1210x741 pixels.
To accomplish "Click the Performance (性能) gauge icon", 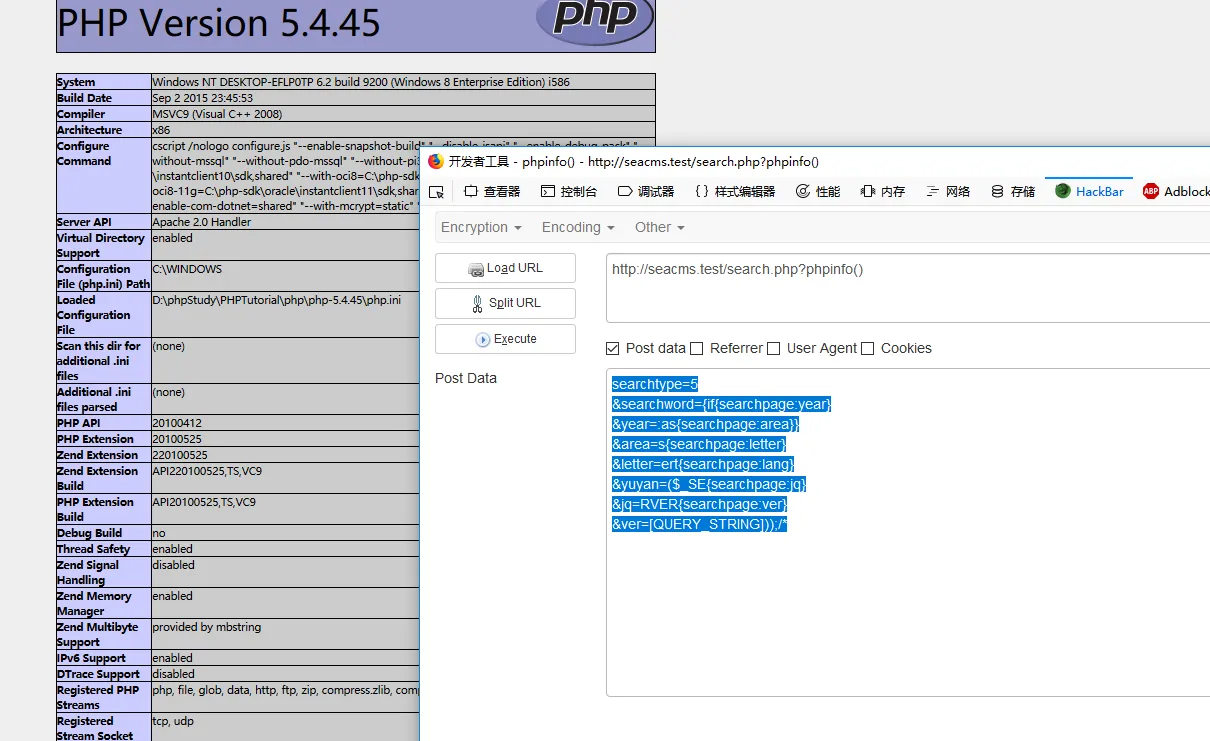I will tap(803, 192).
